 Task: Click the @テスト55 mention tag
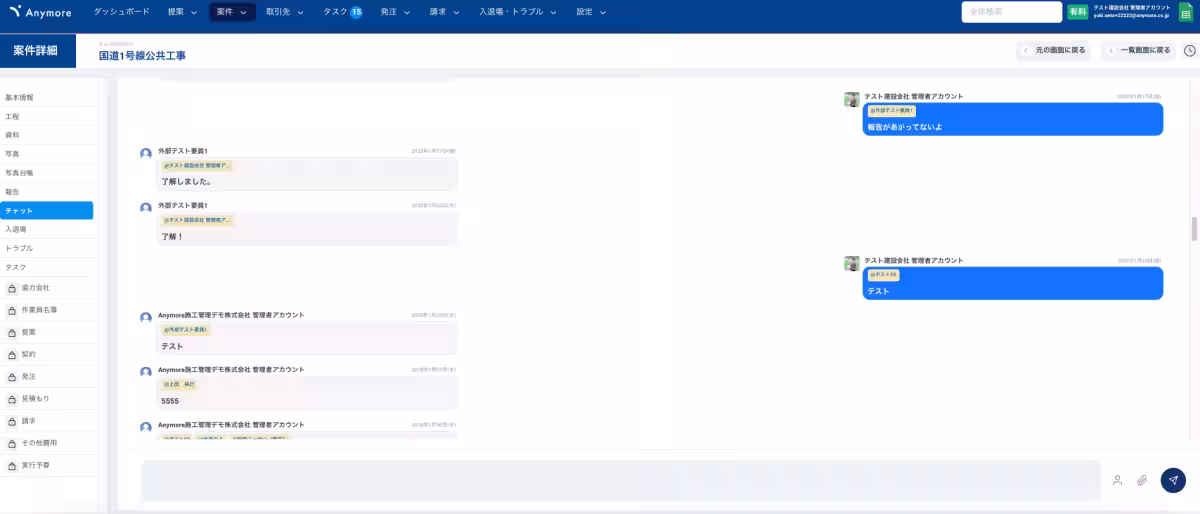coord(883,274)
